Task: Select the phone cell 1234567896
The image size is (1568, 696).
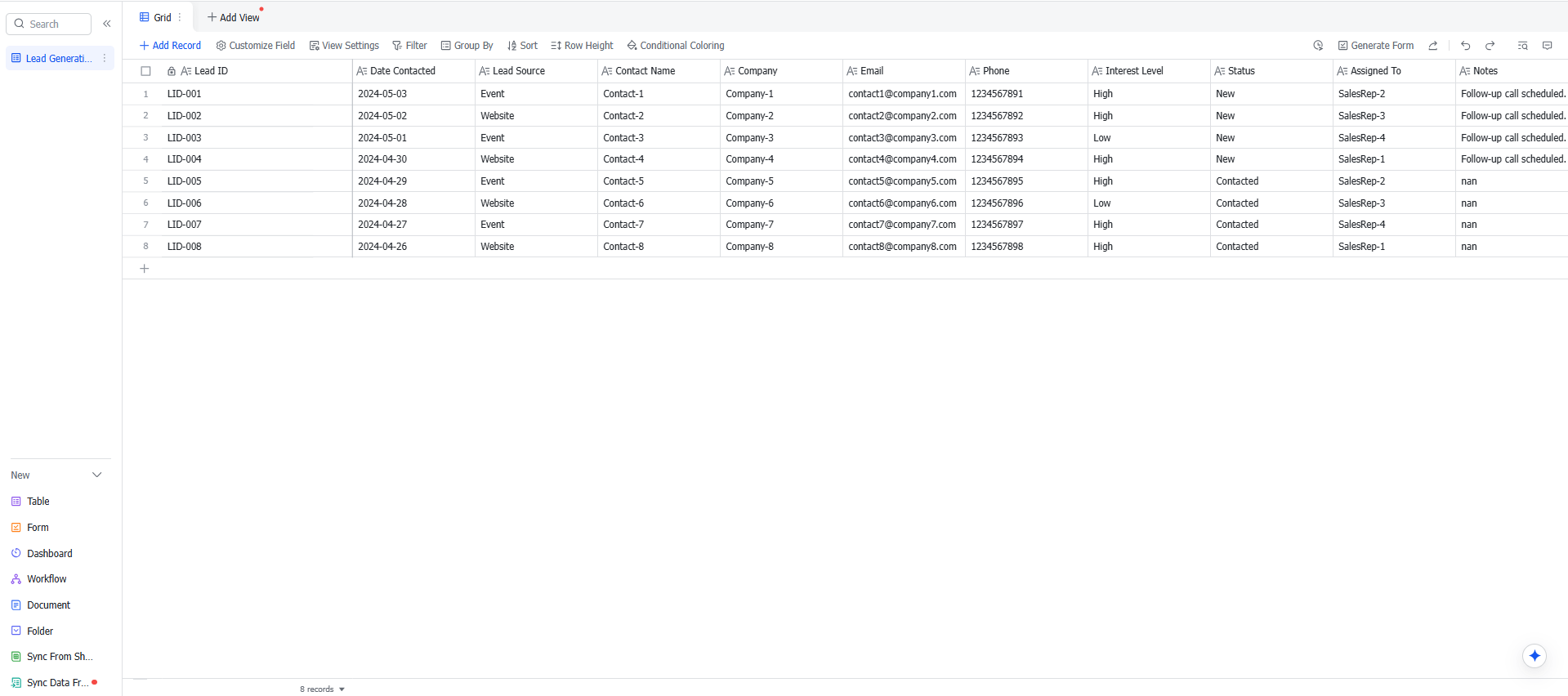Action: pyautogui.click(x=1026, y=203)
